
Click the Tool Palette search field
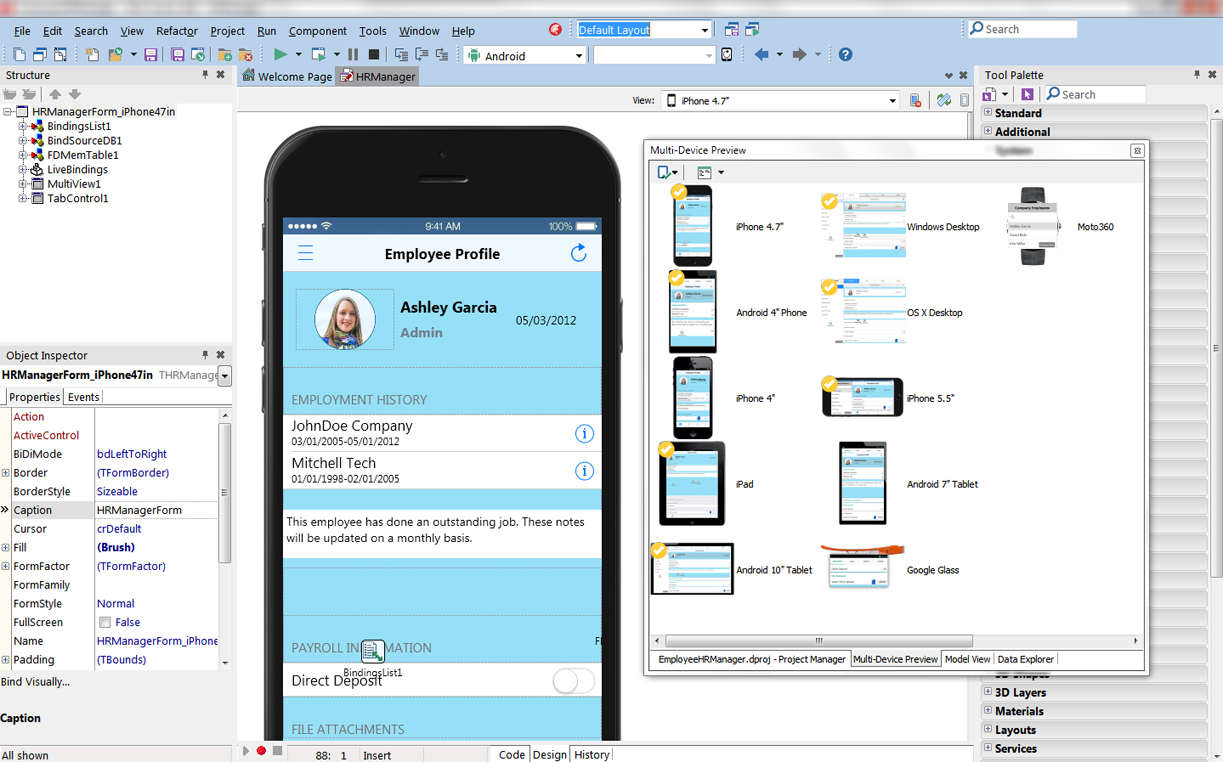[1095, 94]
